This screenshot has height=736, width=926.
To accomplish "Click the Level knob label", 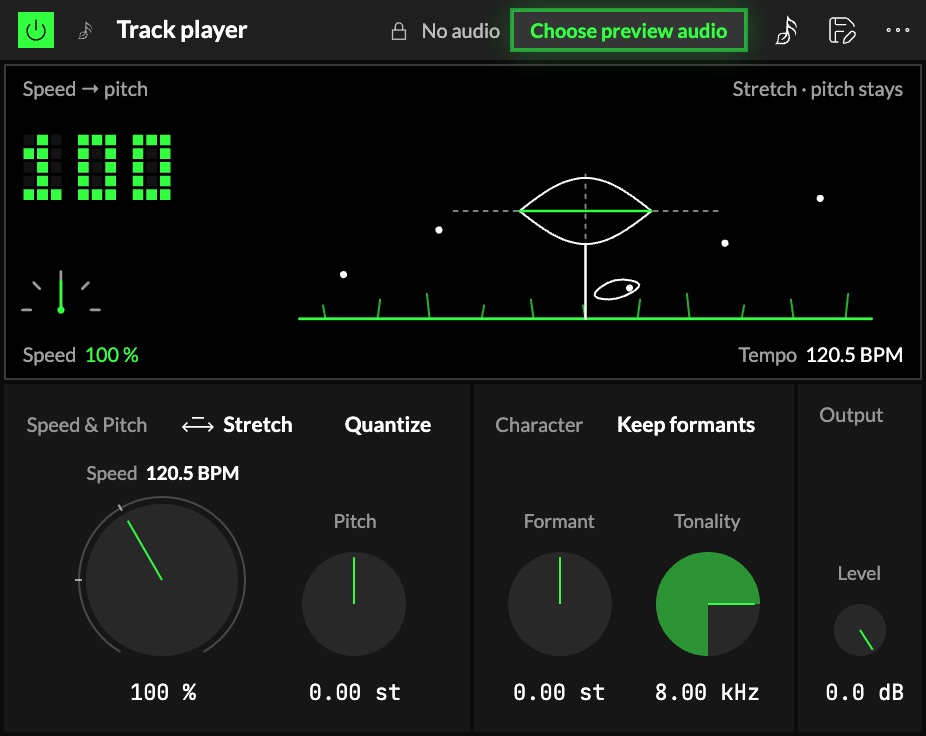I will click(x=859, y=573).
